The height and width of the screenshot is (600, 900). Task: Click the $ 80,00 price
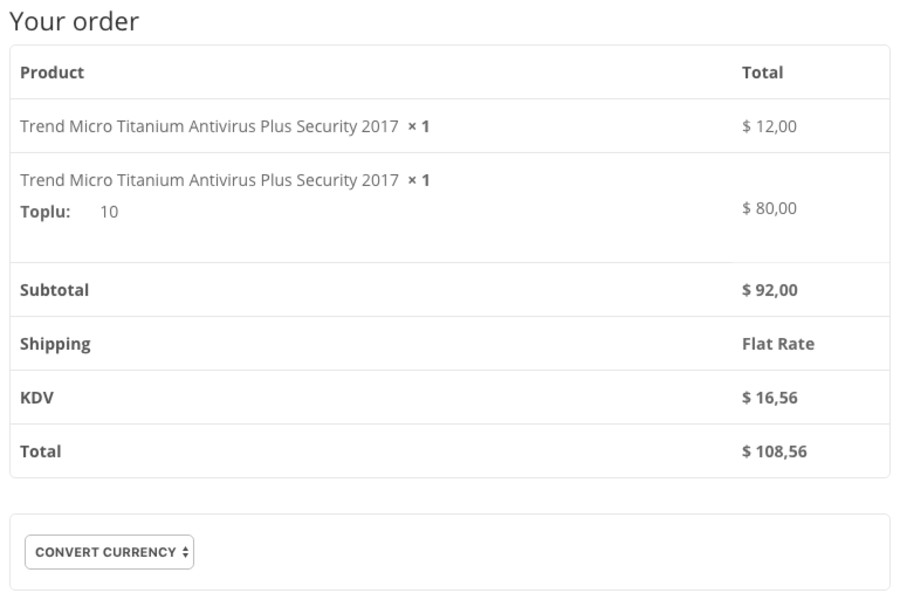click(769, 208)
